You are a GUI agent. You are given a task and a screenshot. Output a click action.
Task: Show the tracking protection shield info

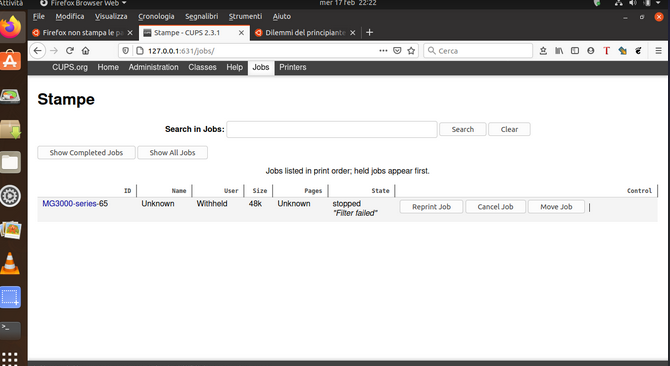tap(126, 51)
